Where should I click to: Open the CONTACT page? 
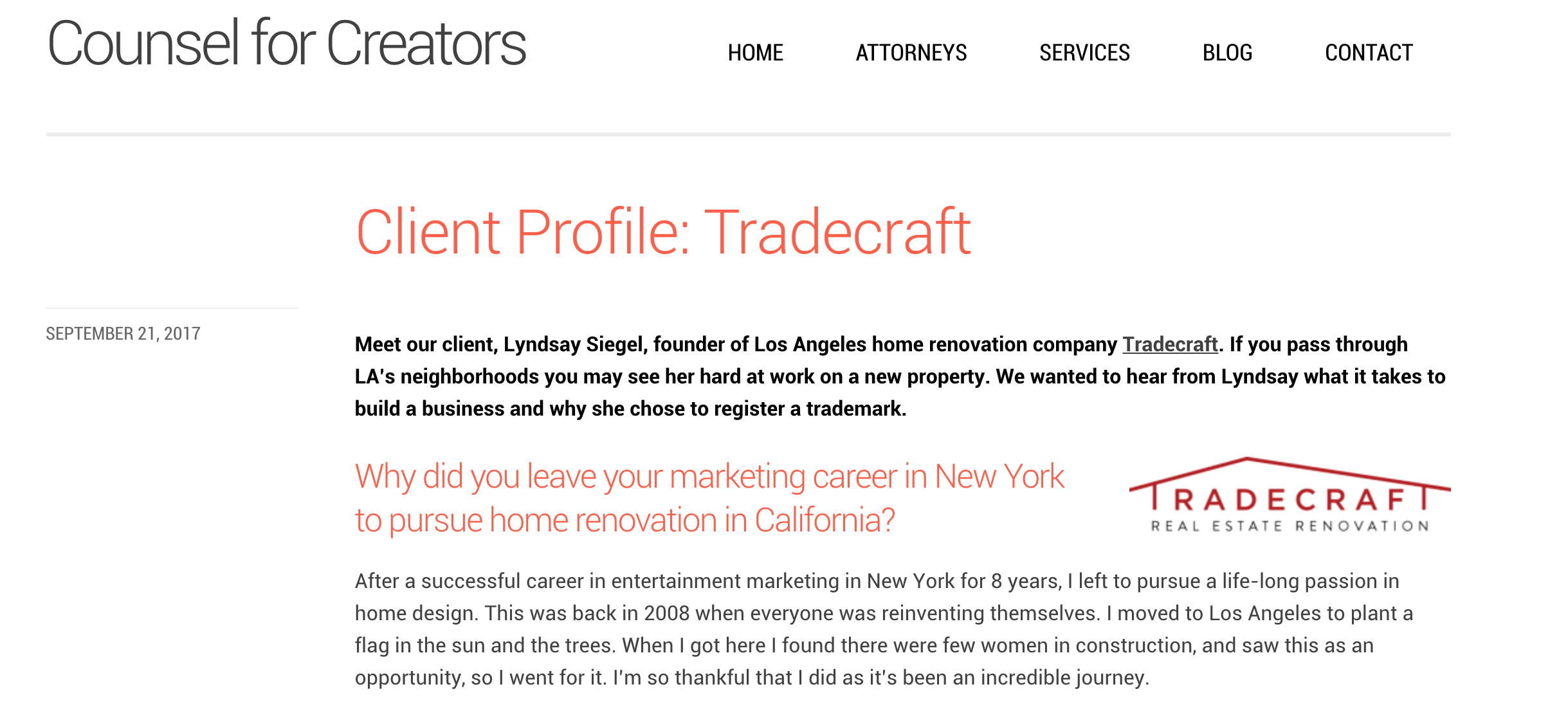click(x=1369, y=53)
